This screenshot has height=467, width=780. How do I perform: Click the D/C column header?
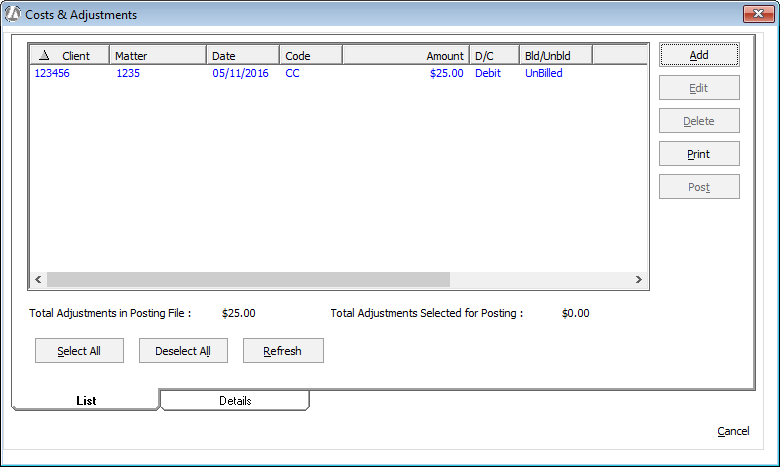click(x=494, y=56)
